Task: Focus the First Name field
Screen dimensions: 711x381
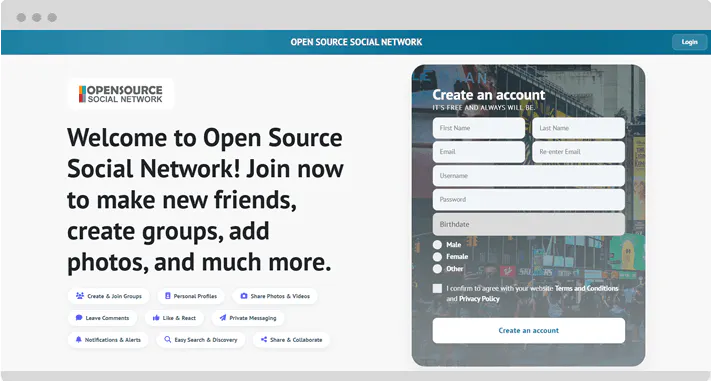Action: pos(479,128)
